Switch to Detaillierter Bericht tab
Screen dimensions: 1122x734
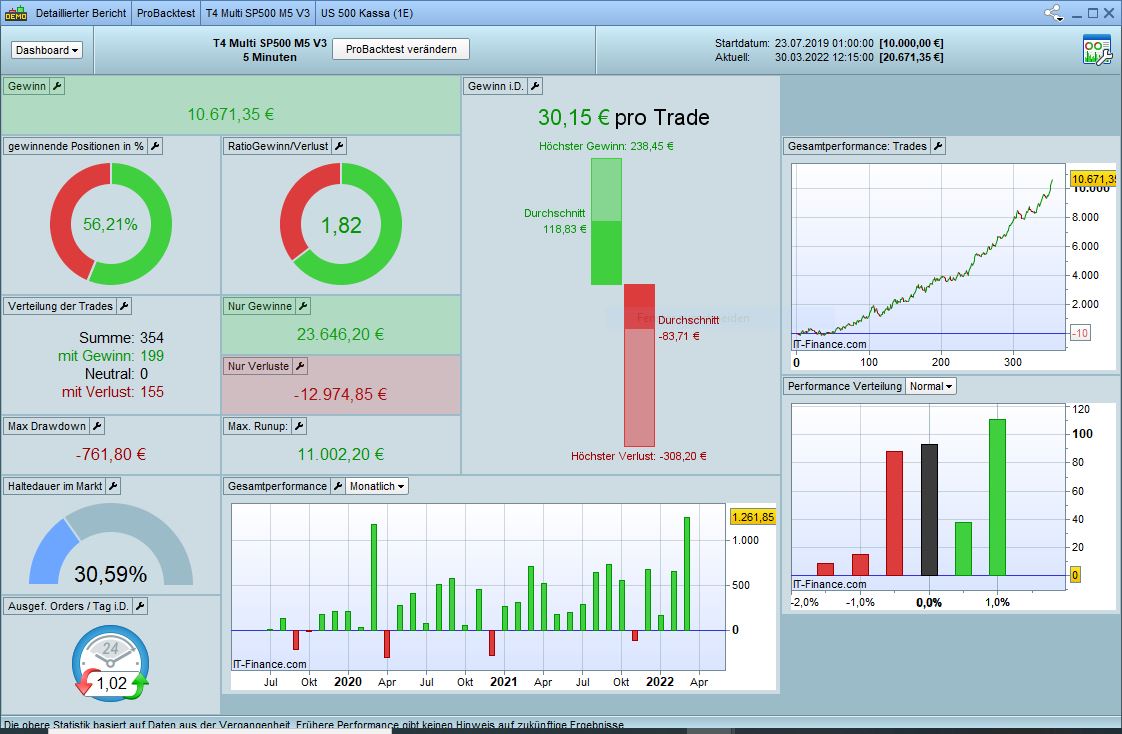click(x=80, y=13)
